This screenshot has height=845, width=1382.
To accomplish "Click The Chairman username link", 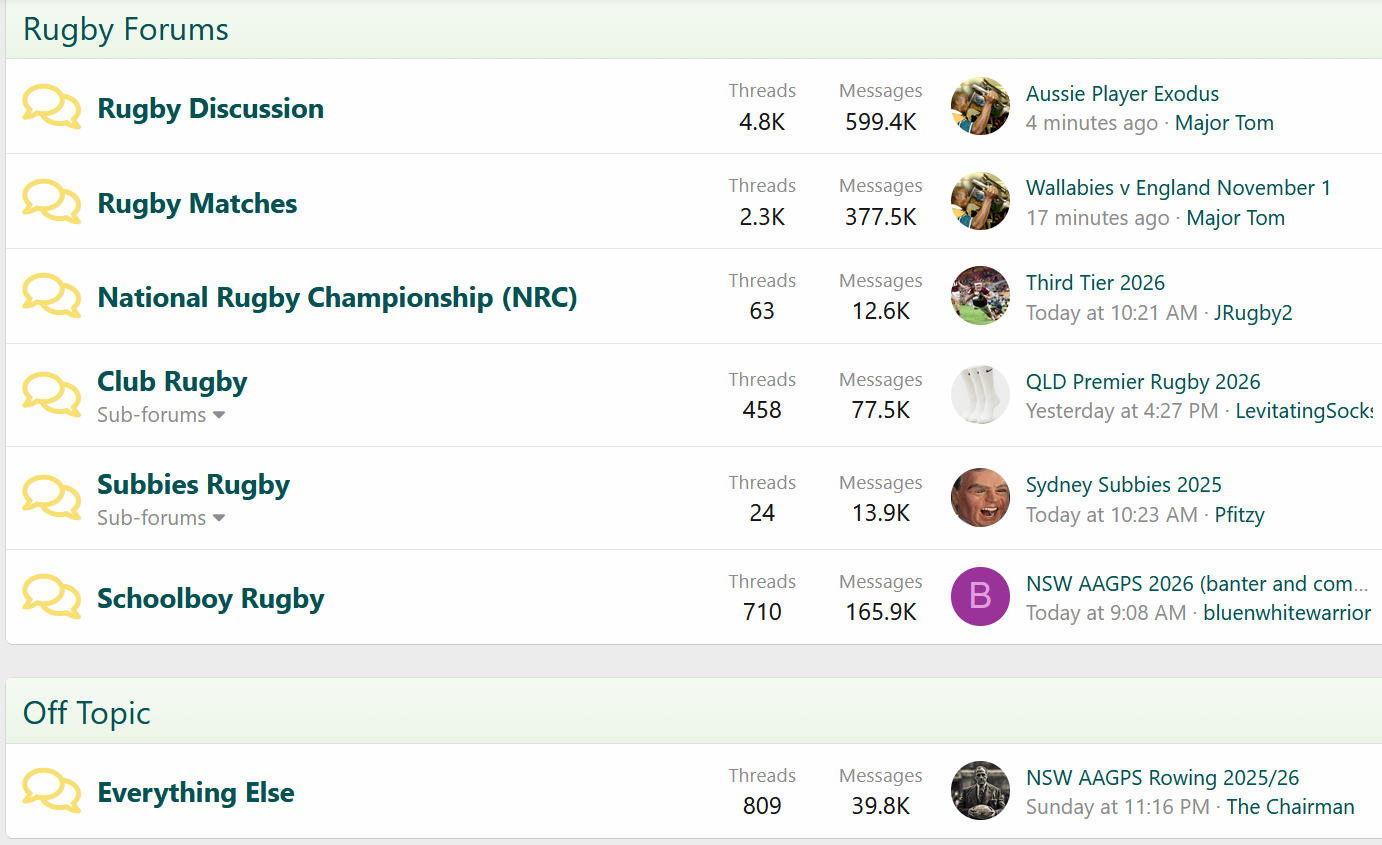I will [x=1290, y=807].
